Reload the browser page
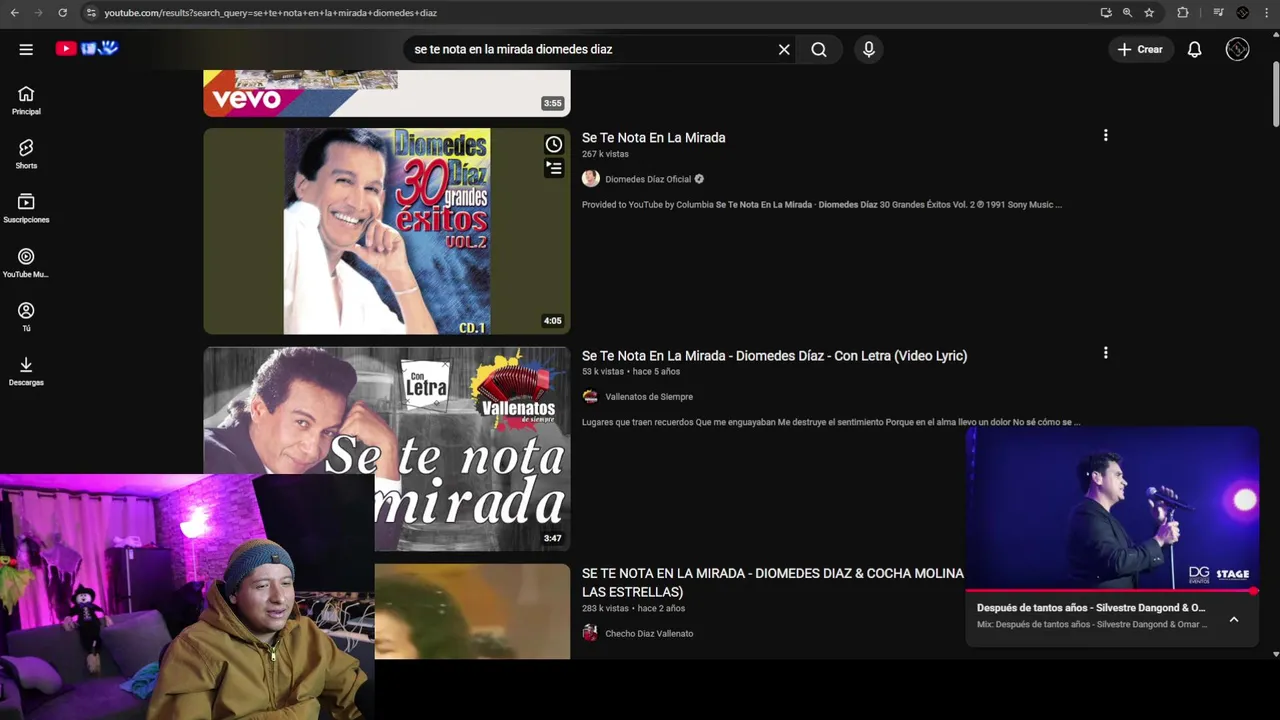Viewport: 1280px width, 720px height. [x=62, y=13]
